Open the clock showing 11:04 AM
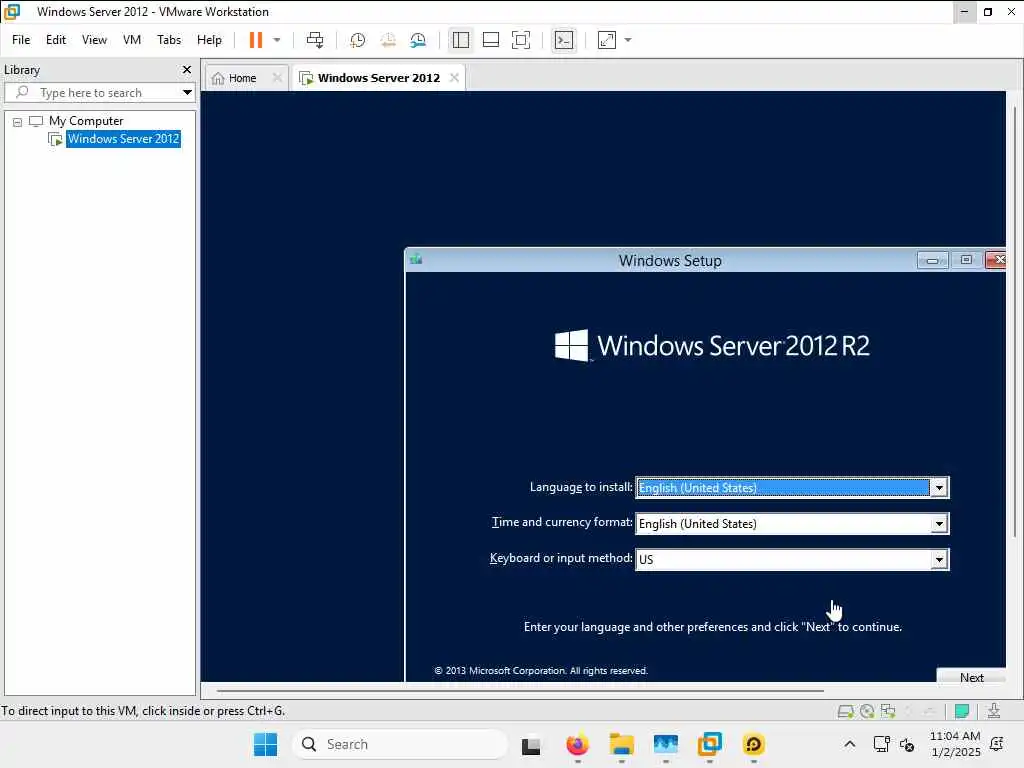Viewport: 1024px width, 768px height. (955, 744)
